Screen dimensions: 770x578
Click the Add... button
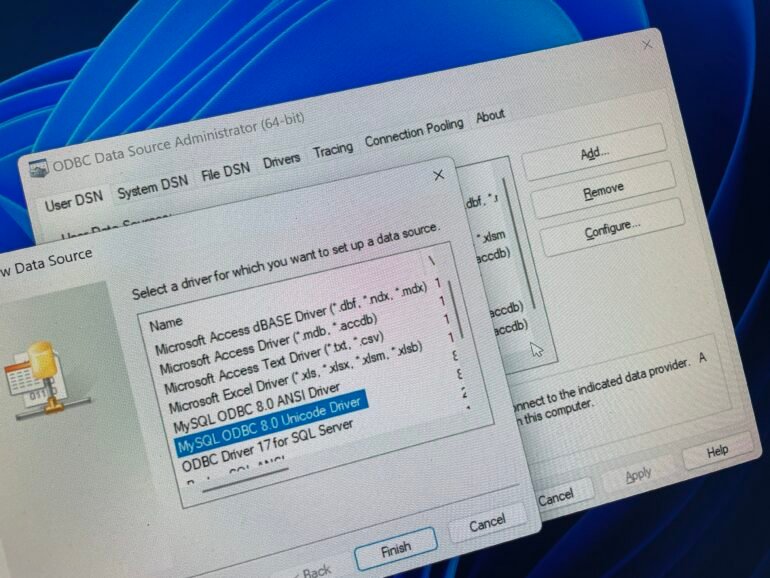[x=594, y=154]
